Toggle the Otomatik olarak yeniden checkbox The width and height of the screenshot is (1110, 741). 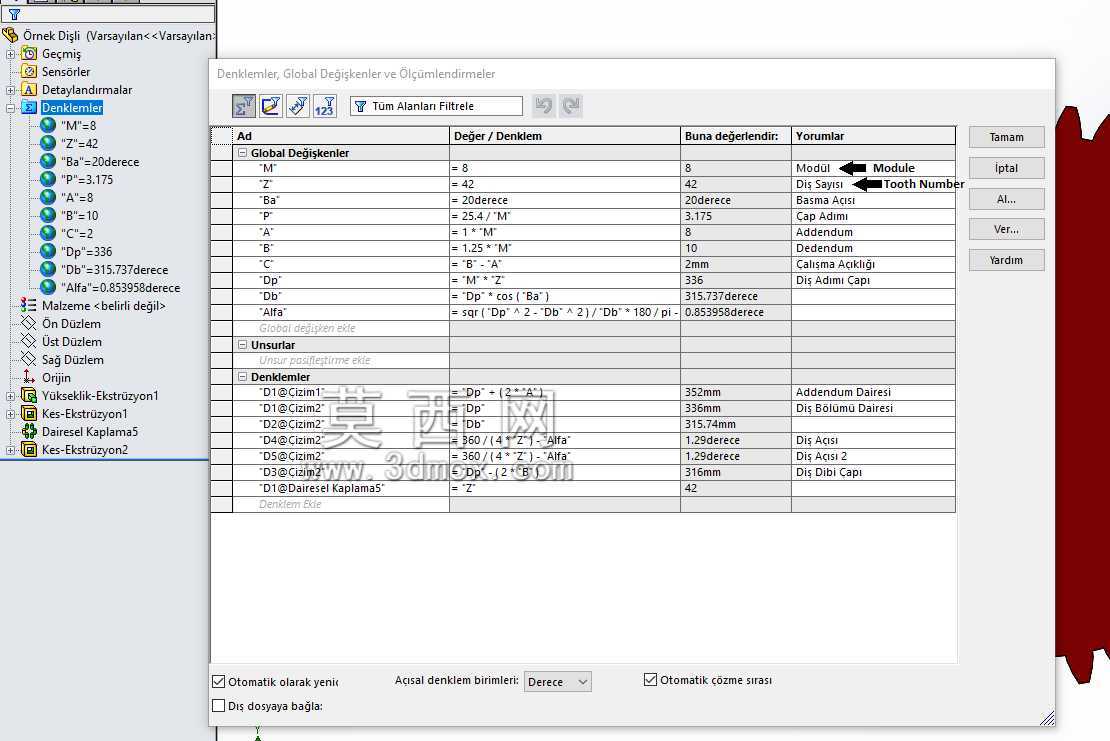pyautogui.click(x=219, y=682)
